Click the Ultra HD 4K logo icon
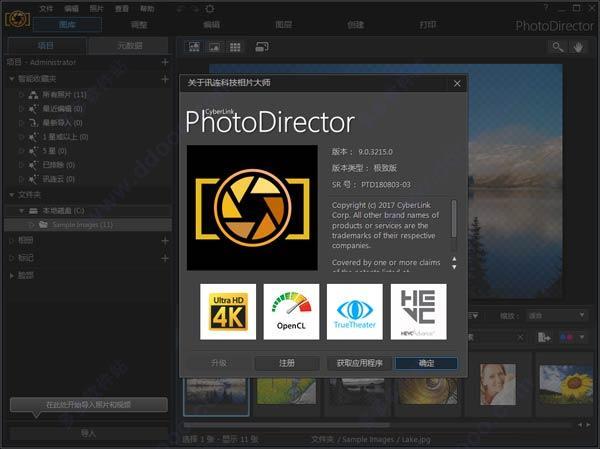Screen dimensions: 600x449 click(x=228, y=312)
